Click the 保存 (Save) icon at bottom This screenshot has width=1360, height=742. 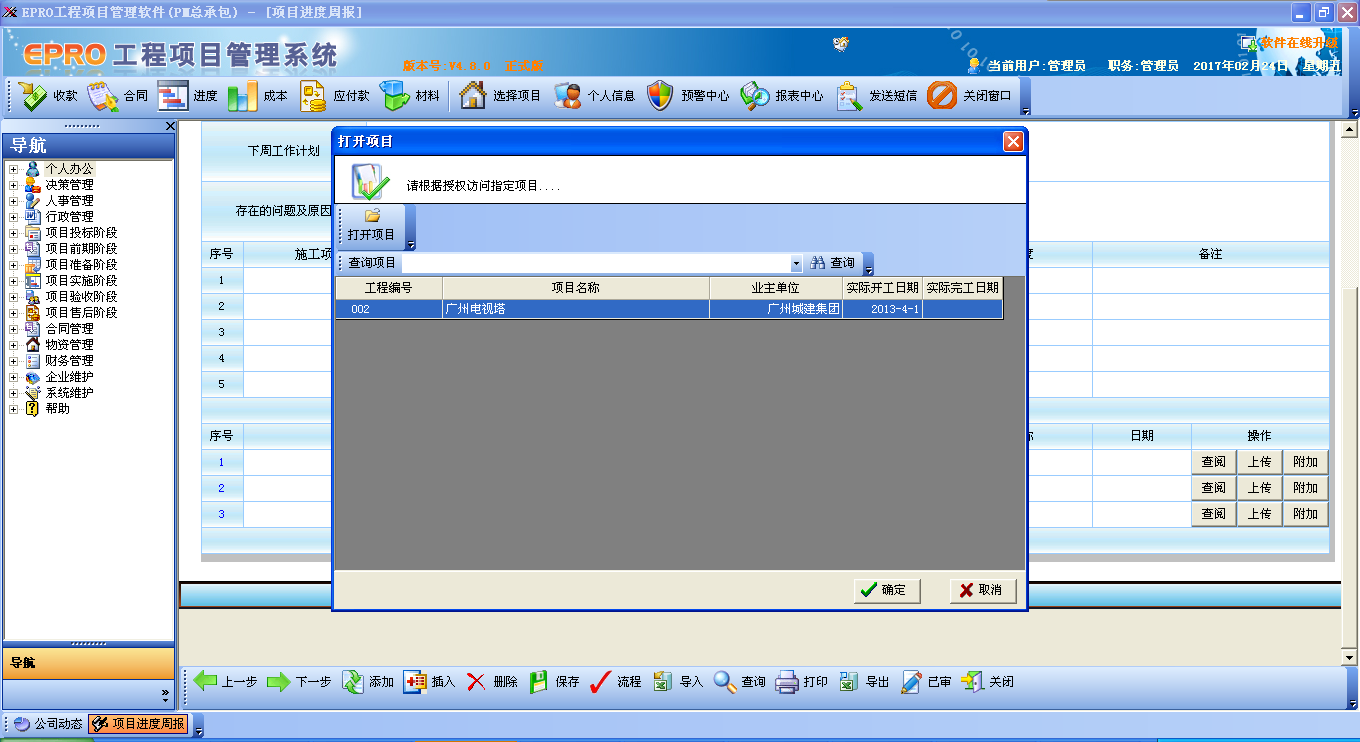pos(553,681)
